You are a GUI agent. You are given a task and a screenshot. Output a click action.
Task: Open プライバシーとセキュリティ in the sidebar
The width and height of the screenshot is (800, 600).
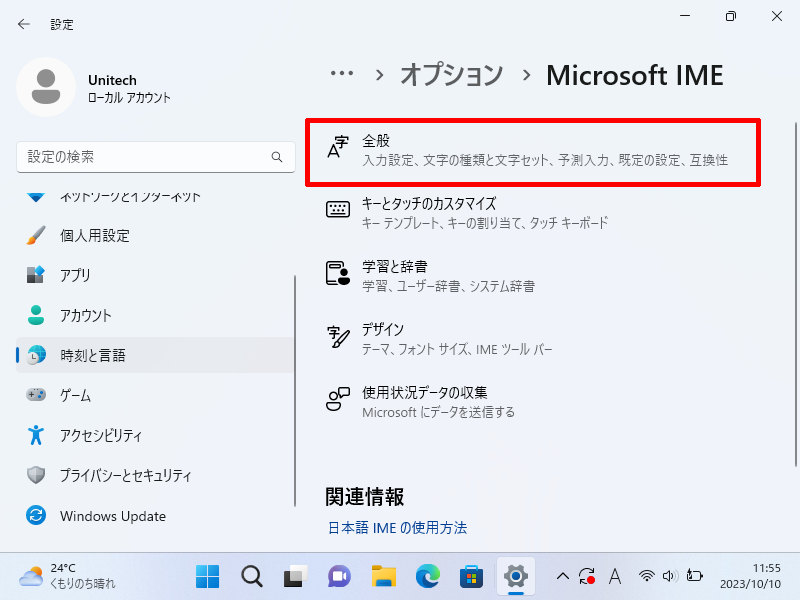click(155, 475)
